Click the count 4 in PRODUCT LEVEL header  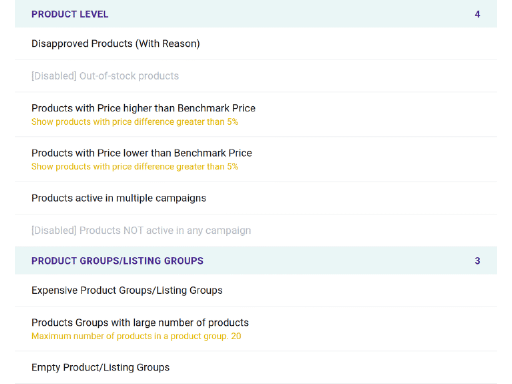[477, 14]
